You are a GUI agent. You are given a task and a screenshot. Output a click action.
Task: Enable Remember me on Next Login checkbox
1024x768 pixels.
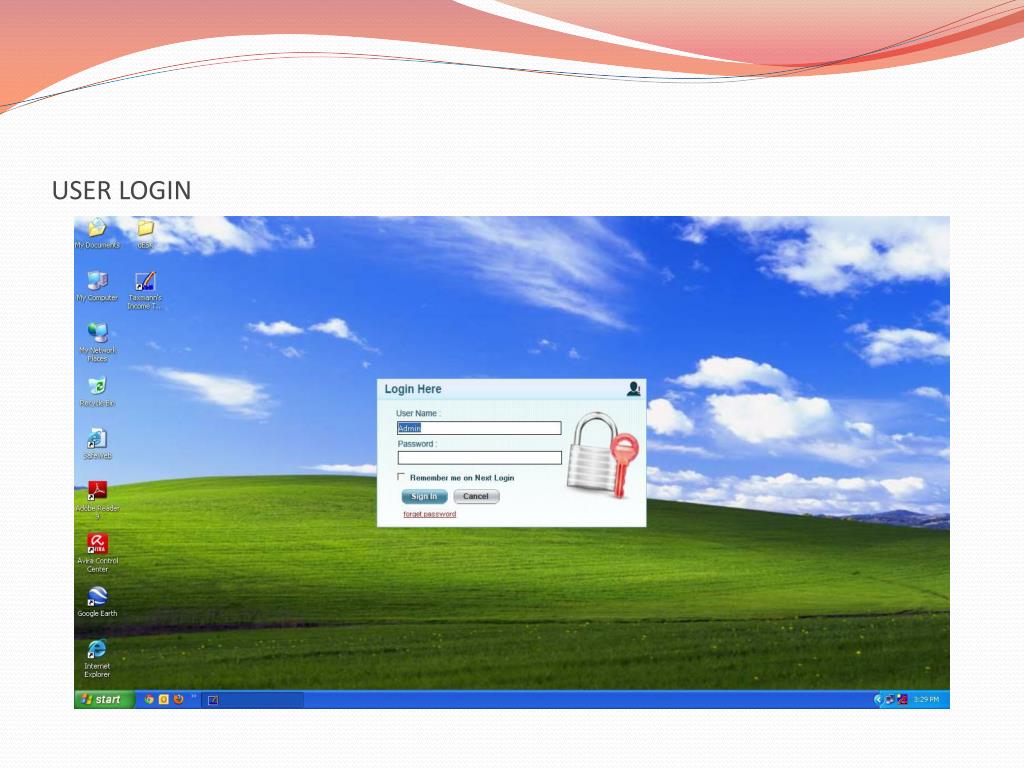point(401,477)
